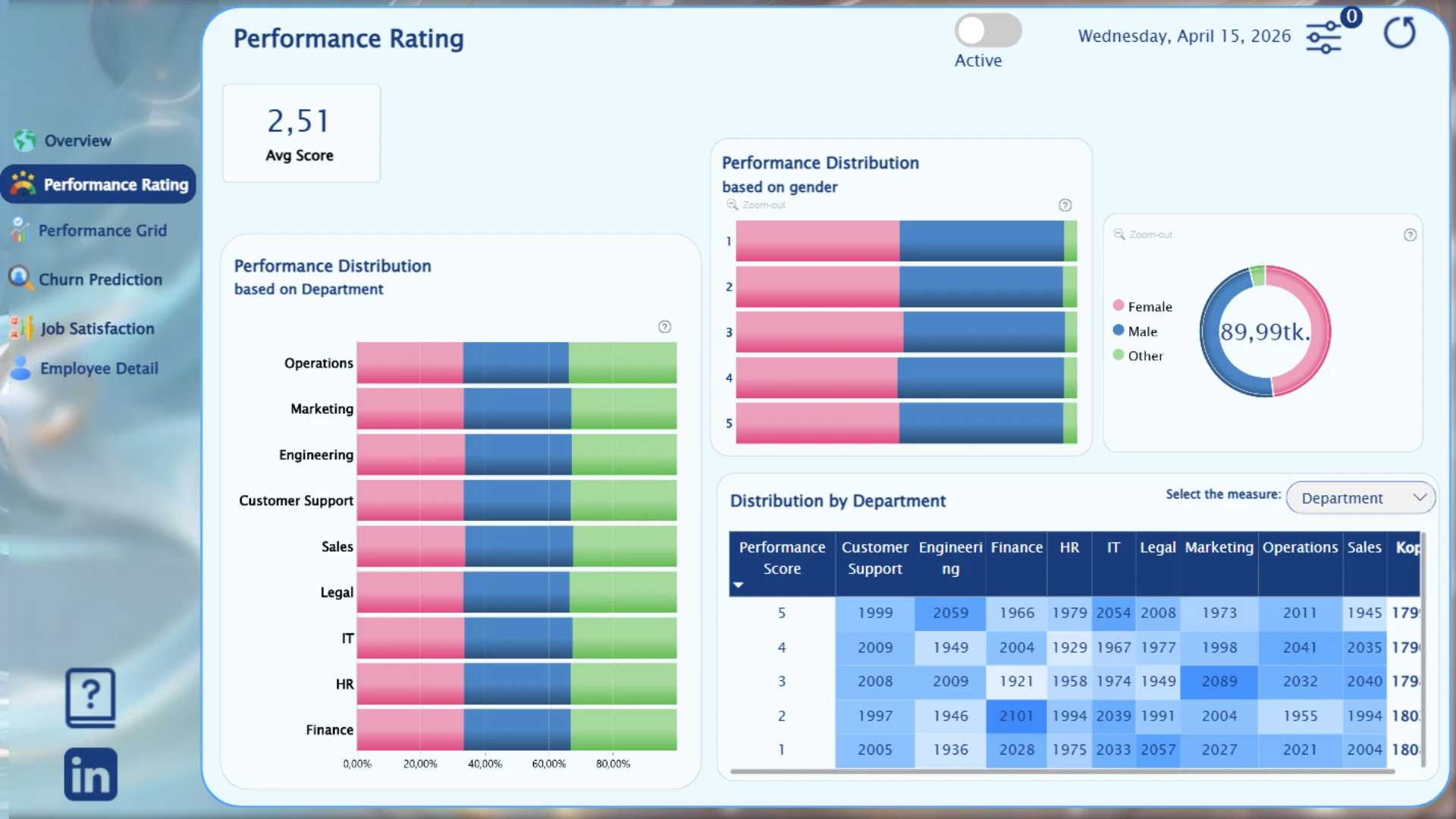1456x819 pixels.
Task: Click the refresh reset icon
Action: coord(1399,33)
